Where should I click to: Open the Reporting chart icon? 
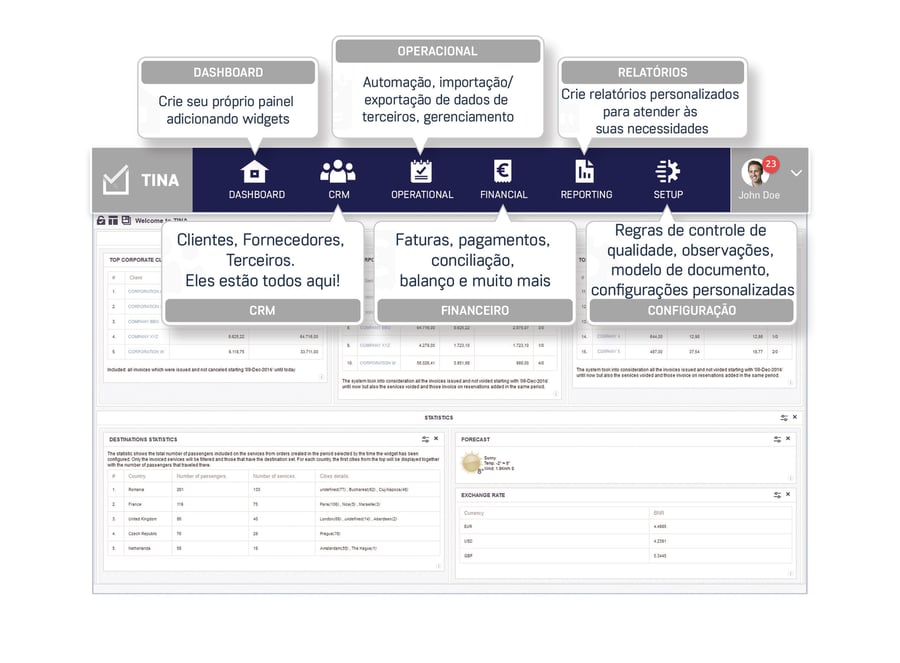pyautogui.click(x=585, y=171)
